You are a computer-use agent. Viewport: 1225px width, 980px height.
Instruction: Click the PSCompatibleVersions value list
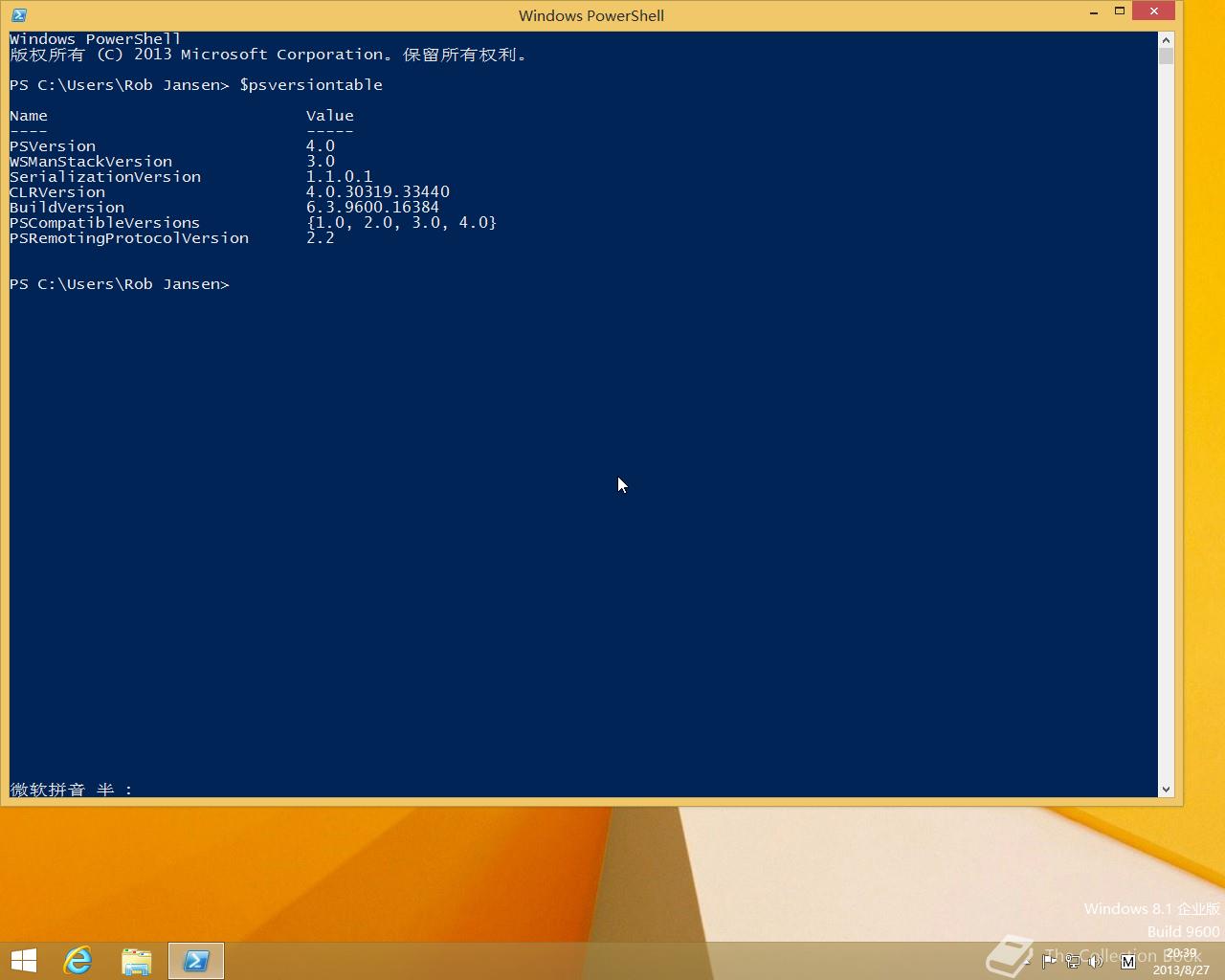pos(401,223)
